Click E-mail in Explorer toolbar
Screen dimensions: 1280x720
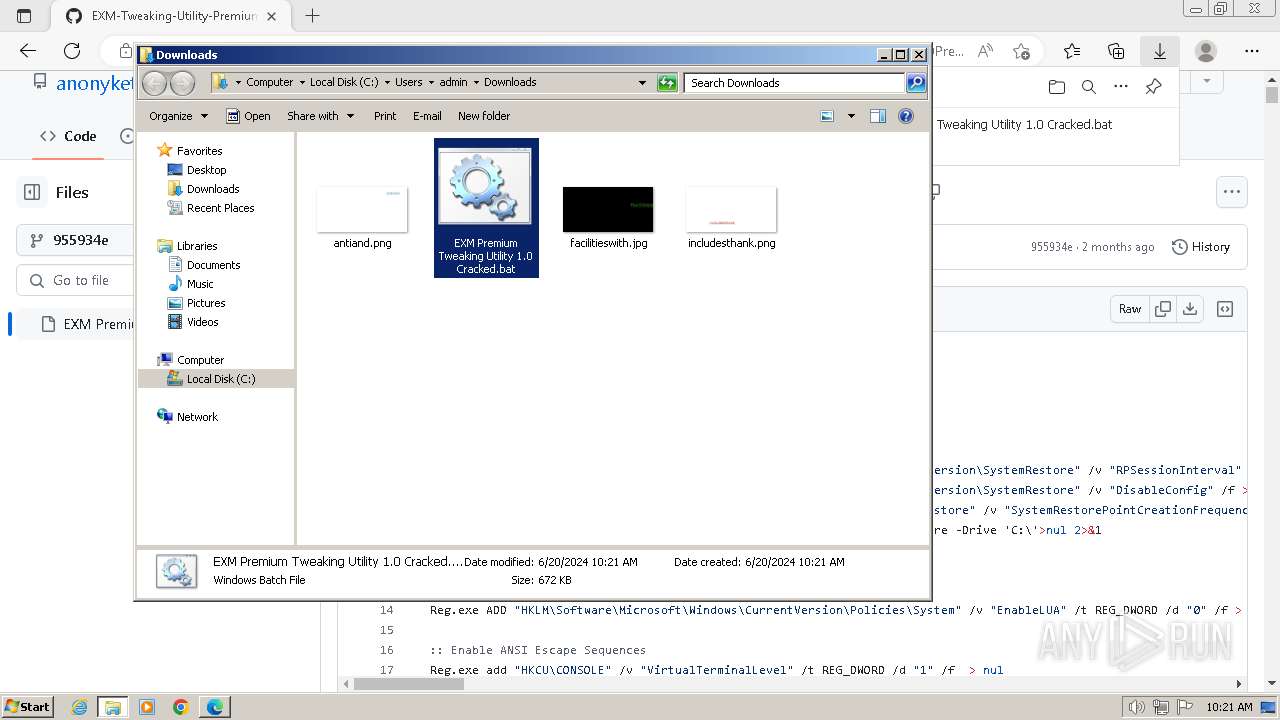tap(427, 116)
